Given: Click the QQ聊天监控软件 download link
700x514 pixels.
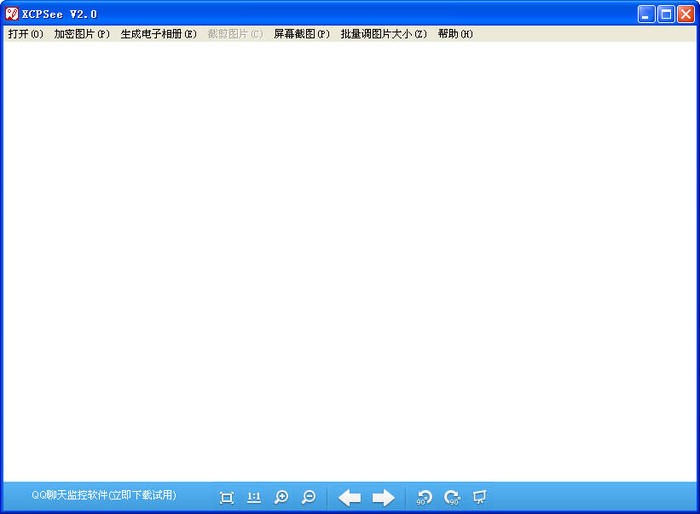Looking at the screenshot, I should pos(103,495).
